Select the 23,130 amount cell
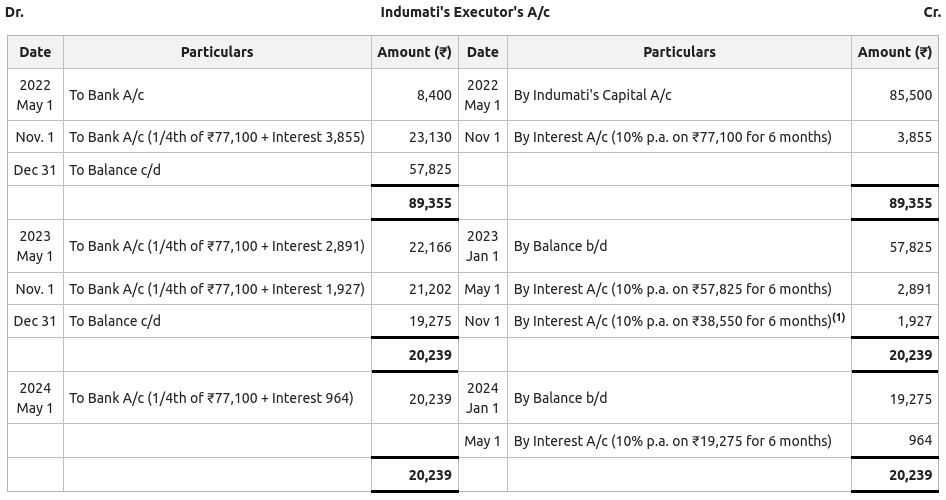This screenshot has height=500, width=946. point(430,137)
